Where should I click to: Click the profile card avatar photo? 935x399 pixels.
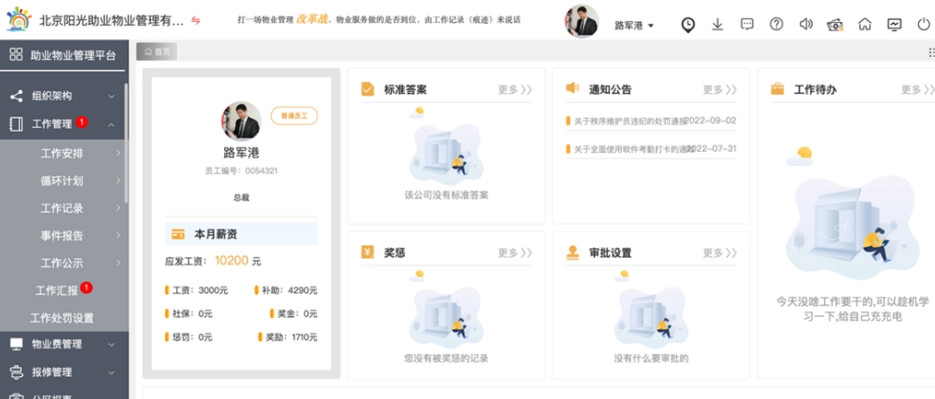(242, 121)
